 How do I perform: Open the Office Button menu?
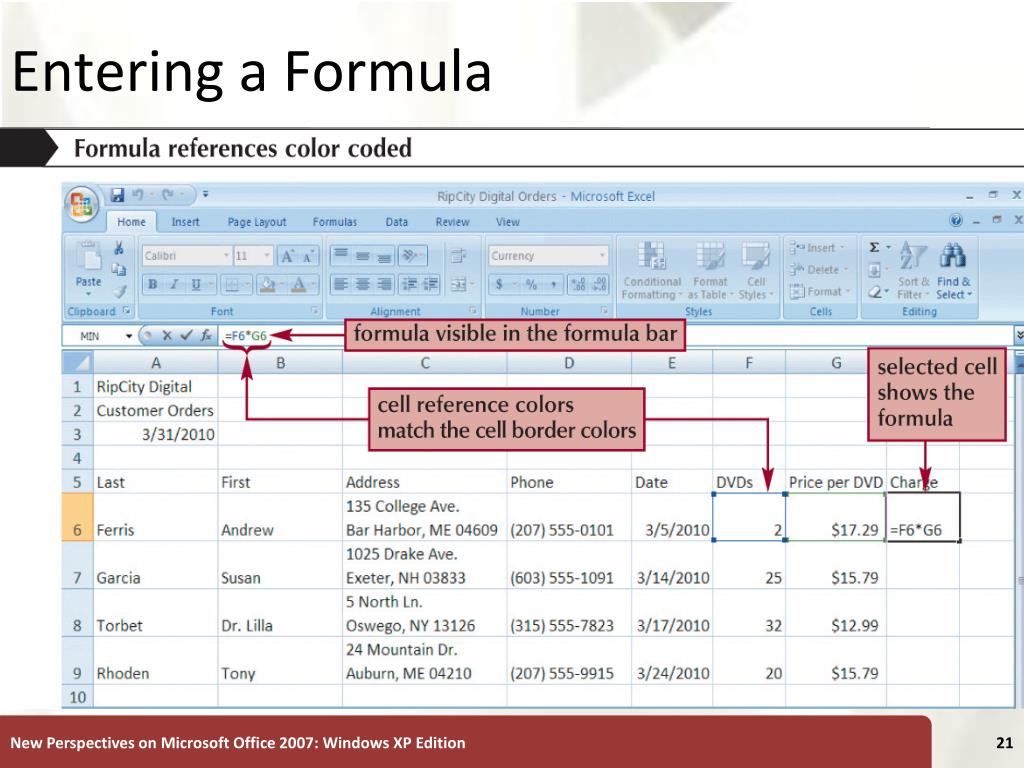pyautogui.click(x=81, y=204)
